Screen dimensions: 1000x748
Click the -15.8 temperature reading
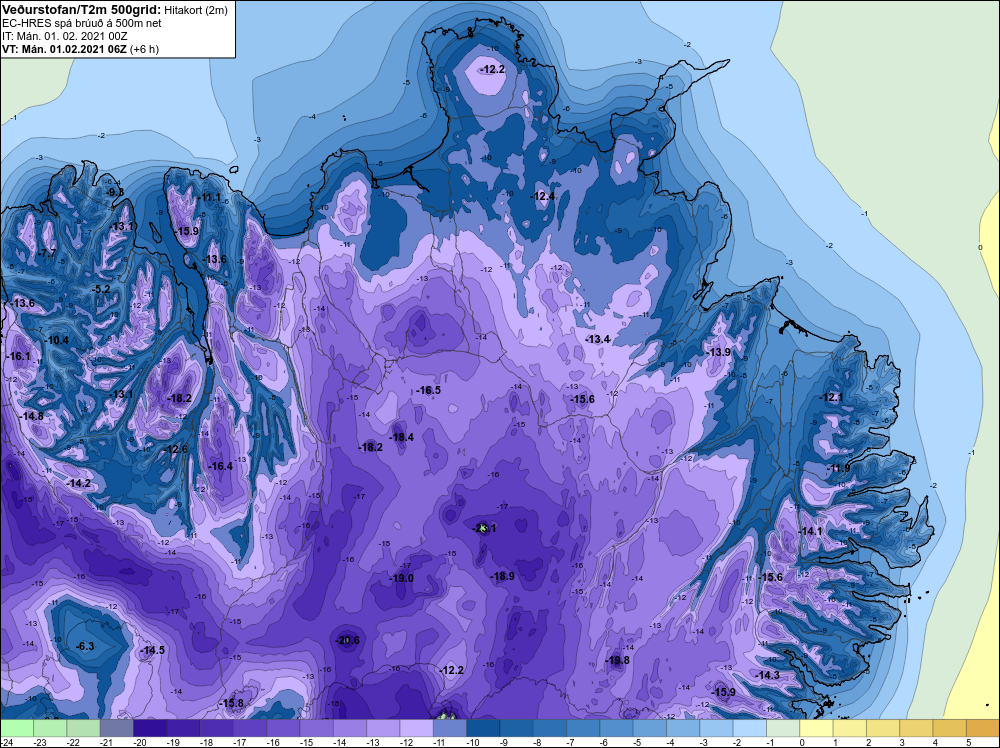tap(232, 703)
